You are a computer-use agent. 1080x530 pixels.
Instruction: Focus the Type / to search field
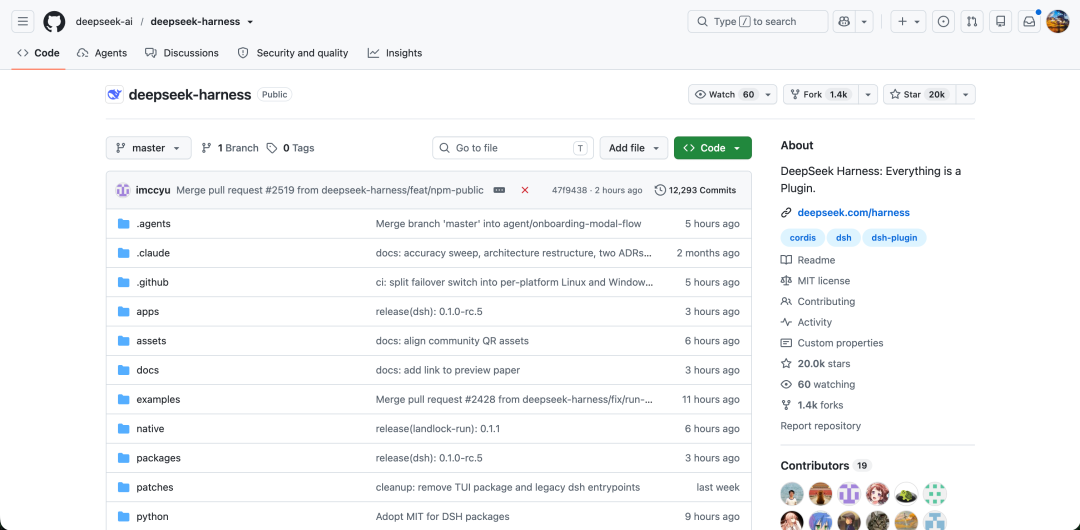(x=758, y=21)
